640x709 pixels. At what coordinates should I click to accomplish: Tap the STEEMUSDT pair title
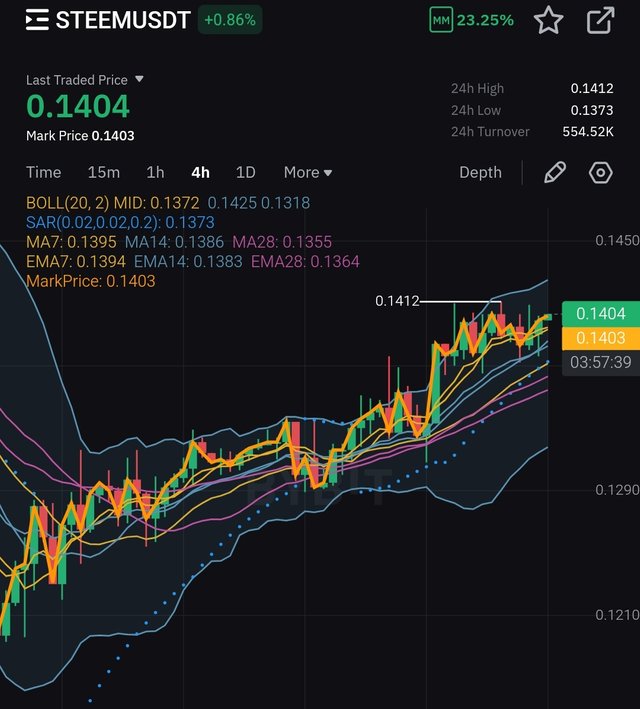123,20
